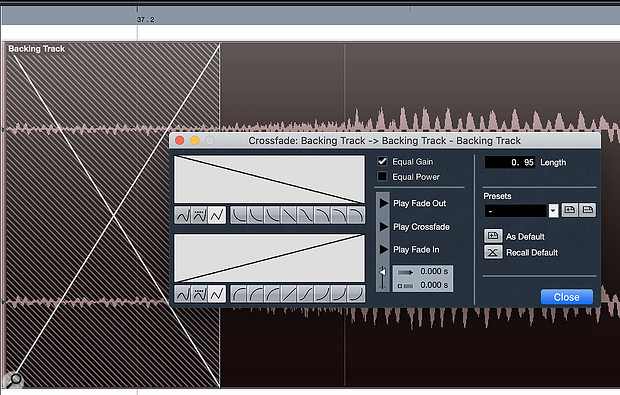
Task: Apply the last, slowest-rising fade-in curve preset
Action: click(355, 294)
